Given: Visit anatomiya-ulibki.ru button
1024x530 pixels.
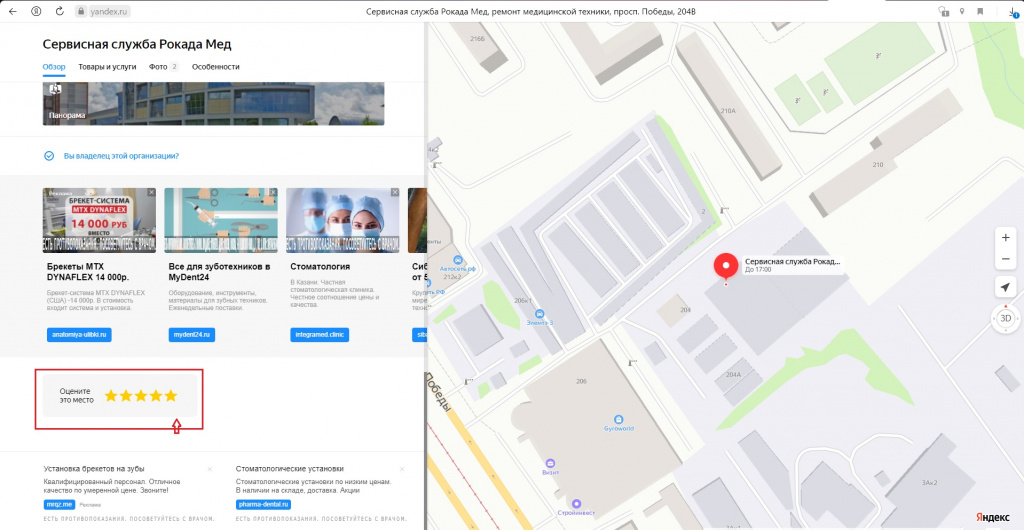Looking at the screenshot, I should pos(79,335).
